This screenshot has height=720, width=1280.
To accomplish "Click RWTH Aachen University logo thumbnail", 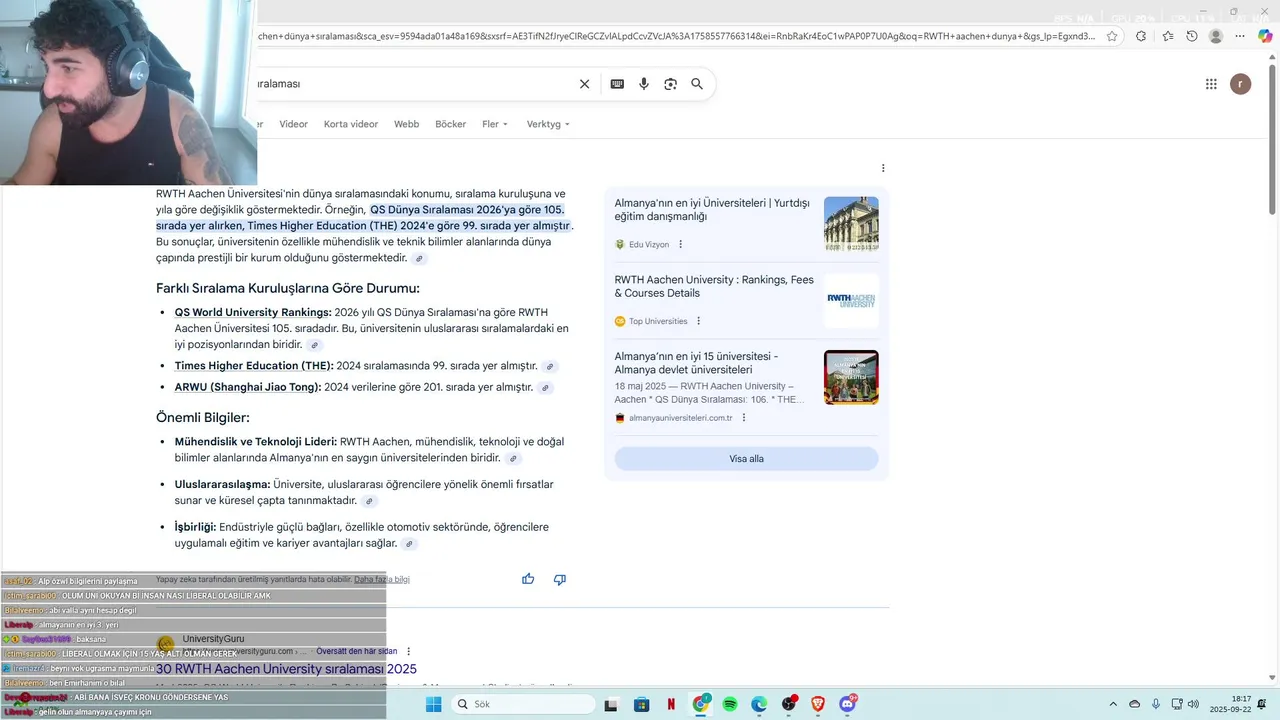I will point(851,300).
